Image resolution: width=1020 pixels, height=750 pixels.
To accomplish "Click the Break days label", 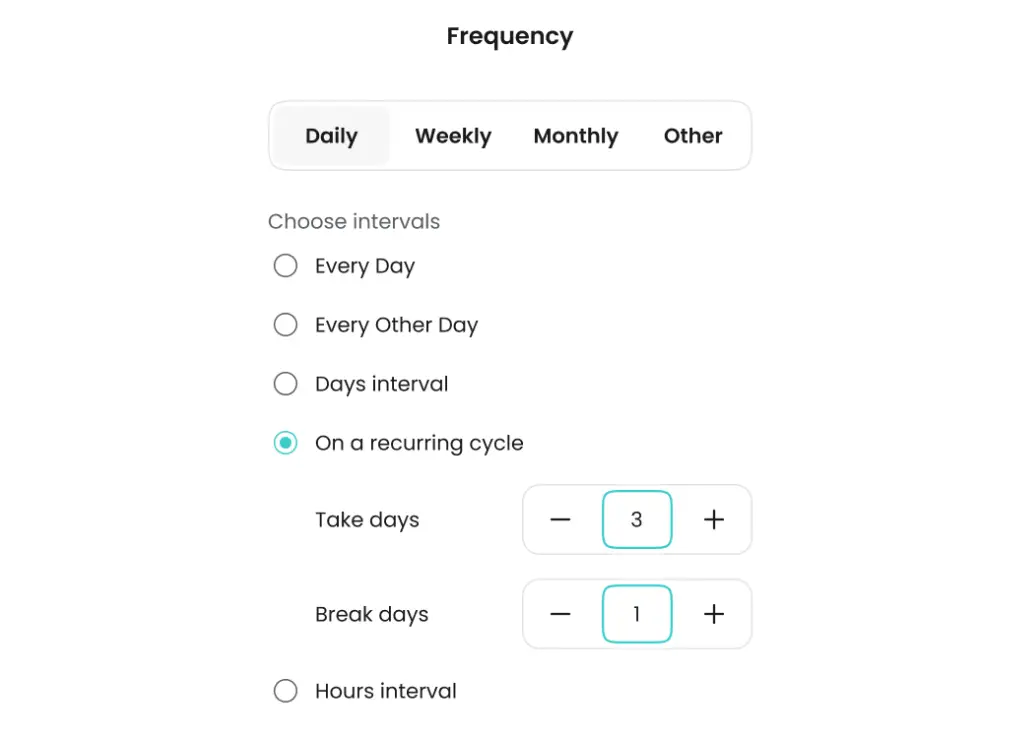I will click(x=371, y=614).
